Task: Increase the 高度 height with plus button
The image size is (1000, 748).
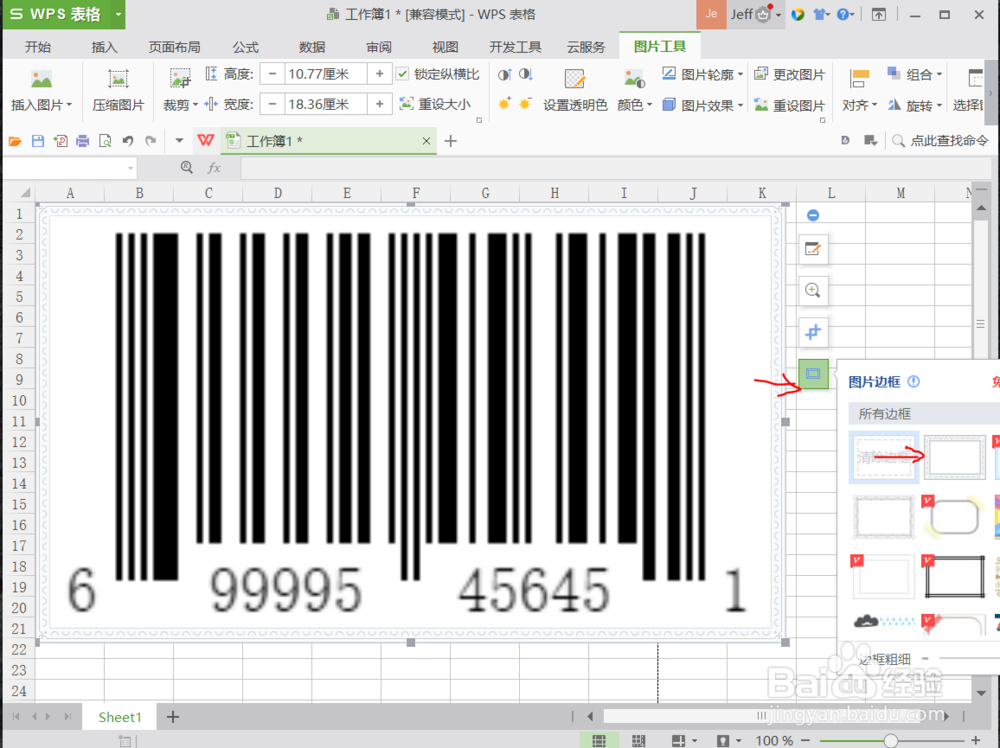Action: point(379,74)
